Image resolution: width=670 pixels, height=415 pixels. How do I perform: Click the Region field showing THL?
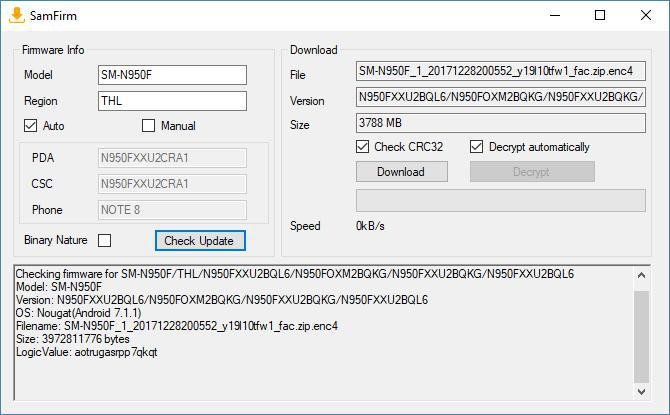tap(172, 101)
